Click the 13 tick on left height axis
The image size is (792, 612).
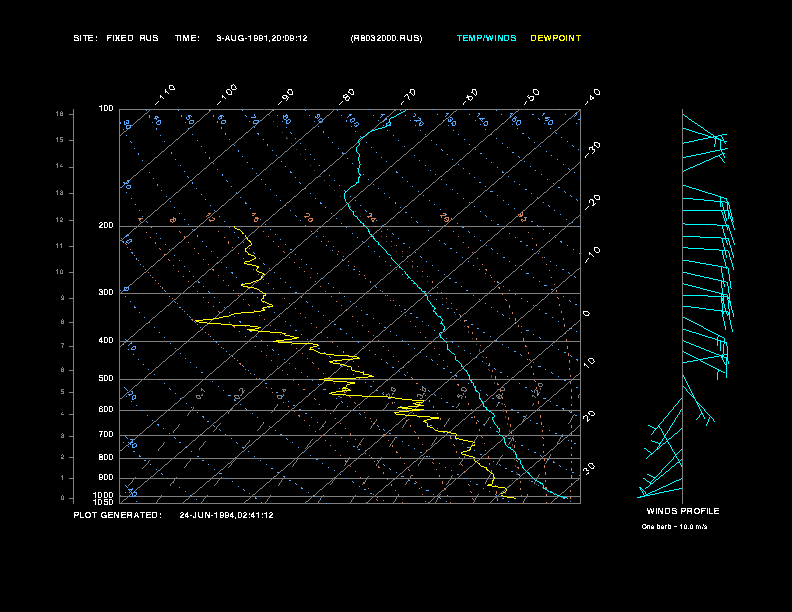[60, 193]
